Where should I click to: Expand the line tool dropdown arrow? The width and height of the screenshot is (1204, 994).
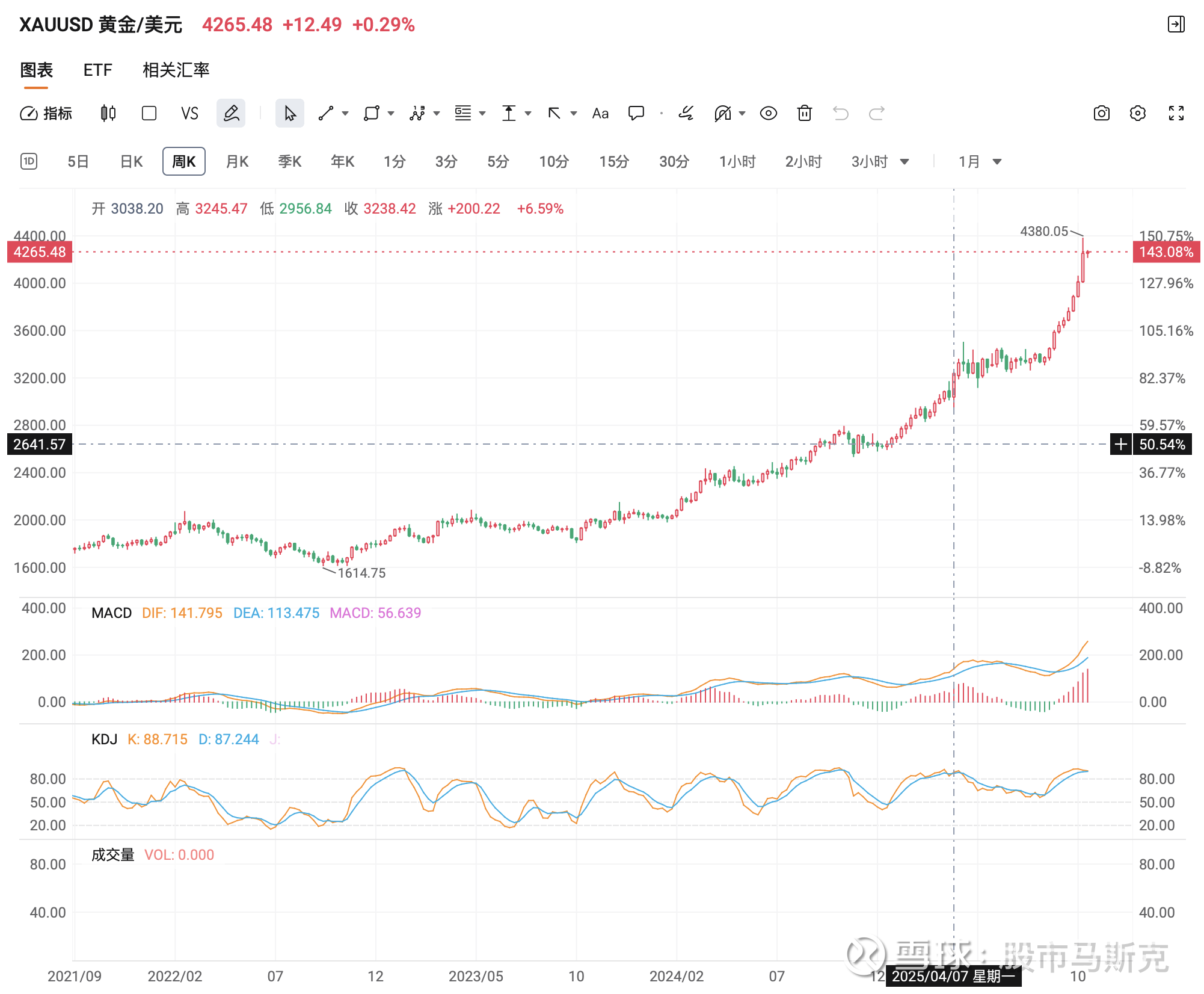(x=345, y=113)
